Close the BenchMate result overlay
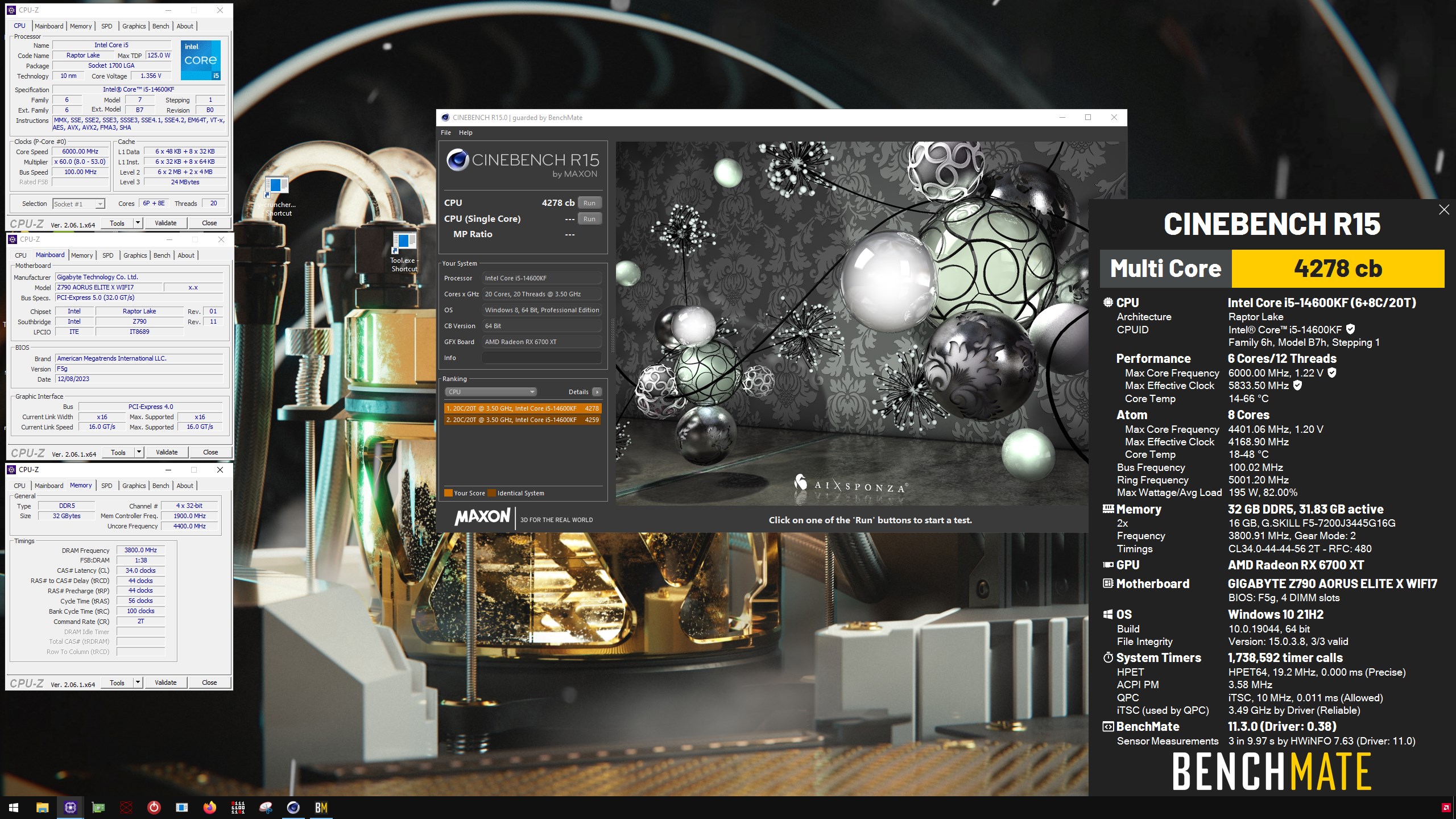This screenshot has width=1456, height=819. (1444, 210)
